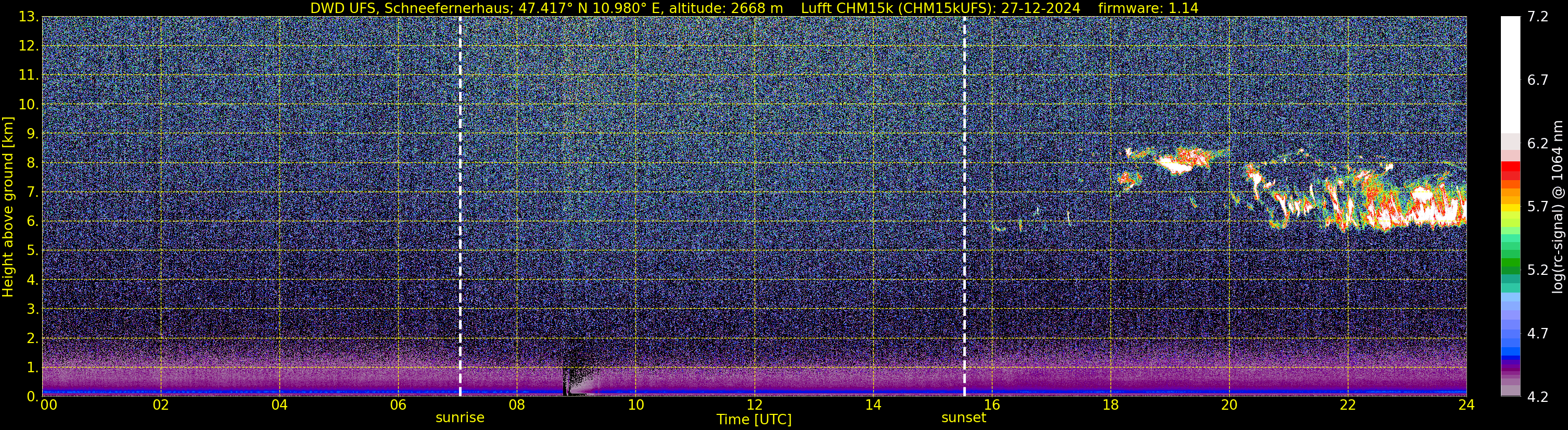Click the instrument name 'Lufft CHM15k' in title
The height and width of the screenshot is (430, 1568).
click(848, 8)
